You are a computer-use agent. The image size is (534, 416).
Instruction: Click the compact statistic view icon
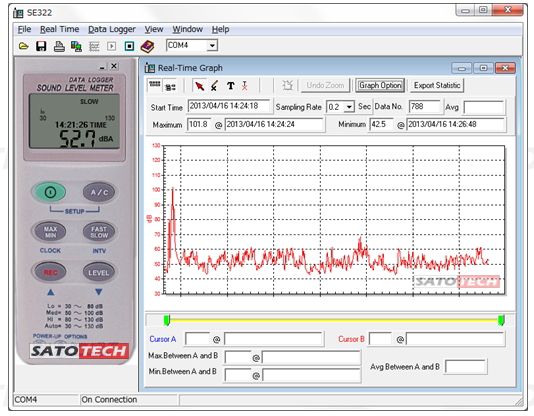click(x=170, y=87)
